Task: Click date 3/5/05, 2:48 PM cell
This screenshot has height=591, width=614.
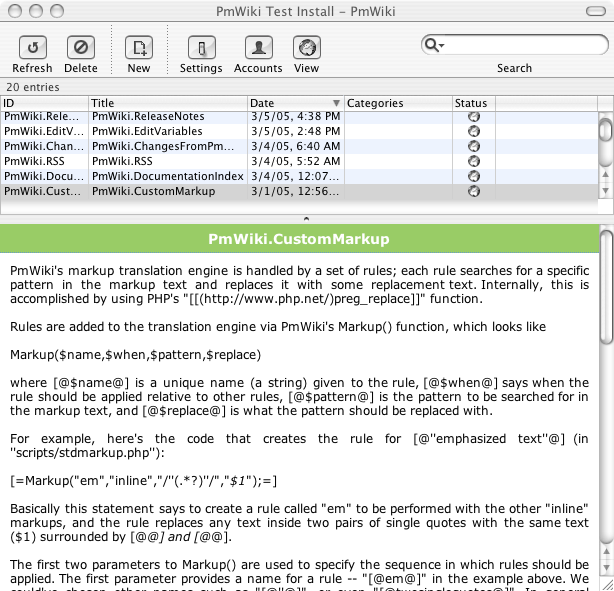Action: tap(296, 131)
